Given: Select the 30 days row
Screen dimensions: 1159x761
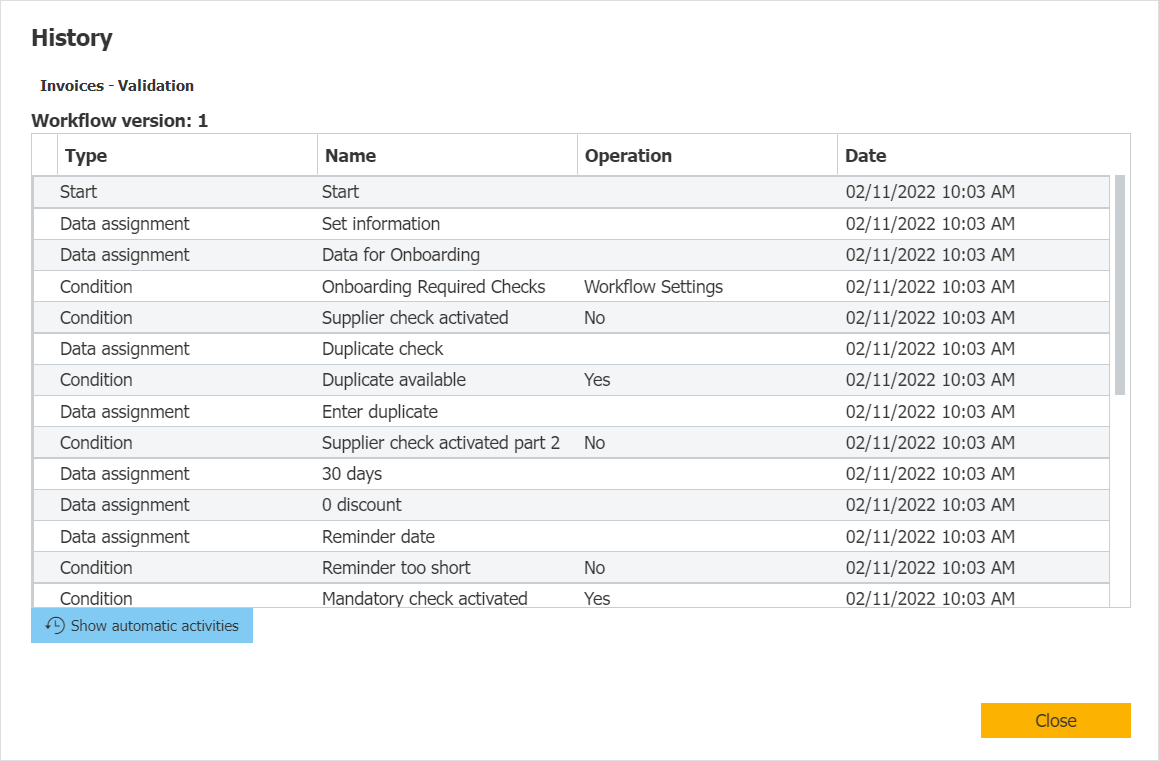Looking at the screenshot, I should [351, 474].
